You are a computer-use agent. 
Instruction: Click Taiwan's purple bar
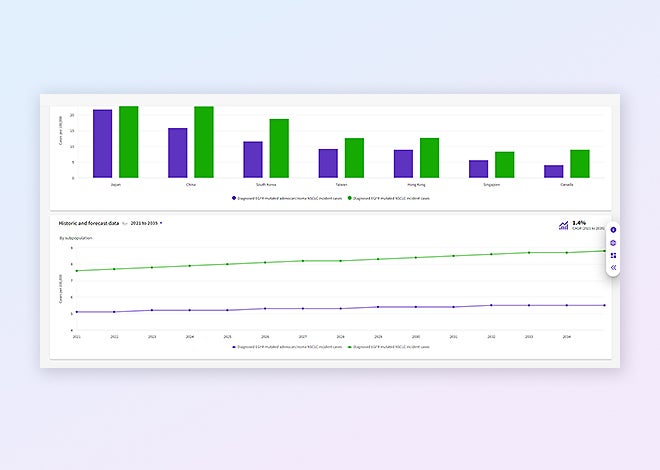[x=328, y=163]
